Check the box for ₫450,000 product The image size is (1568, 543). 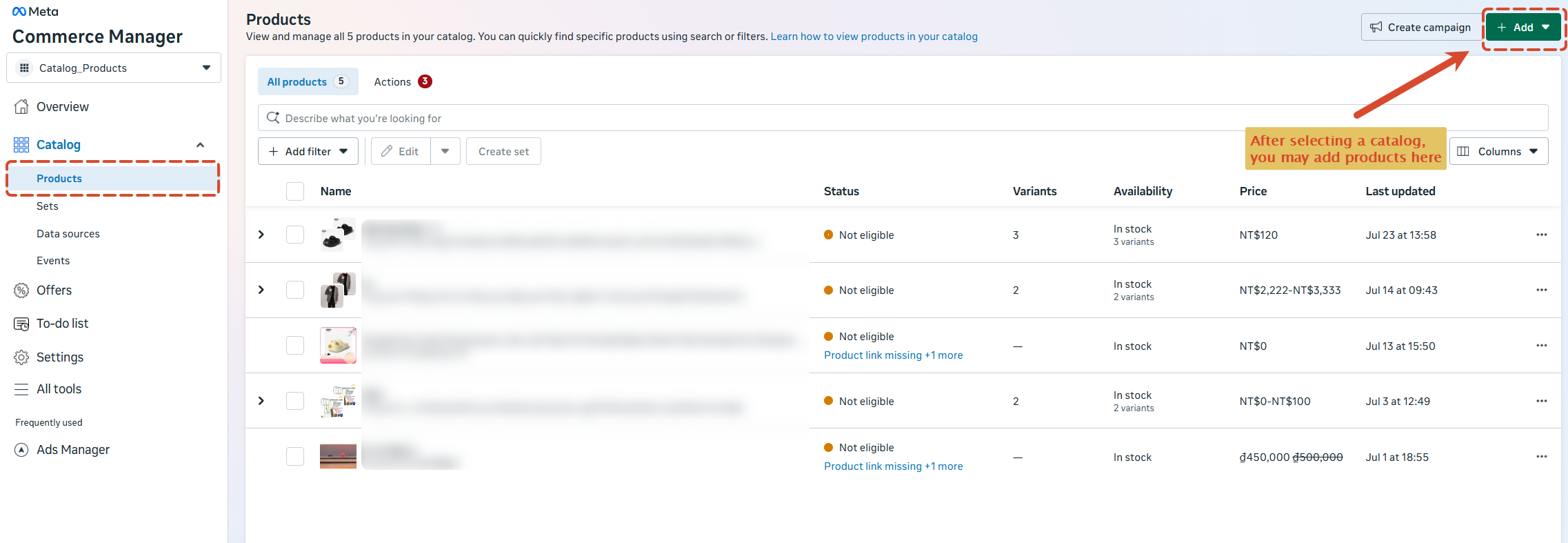295,456
